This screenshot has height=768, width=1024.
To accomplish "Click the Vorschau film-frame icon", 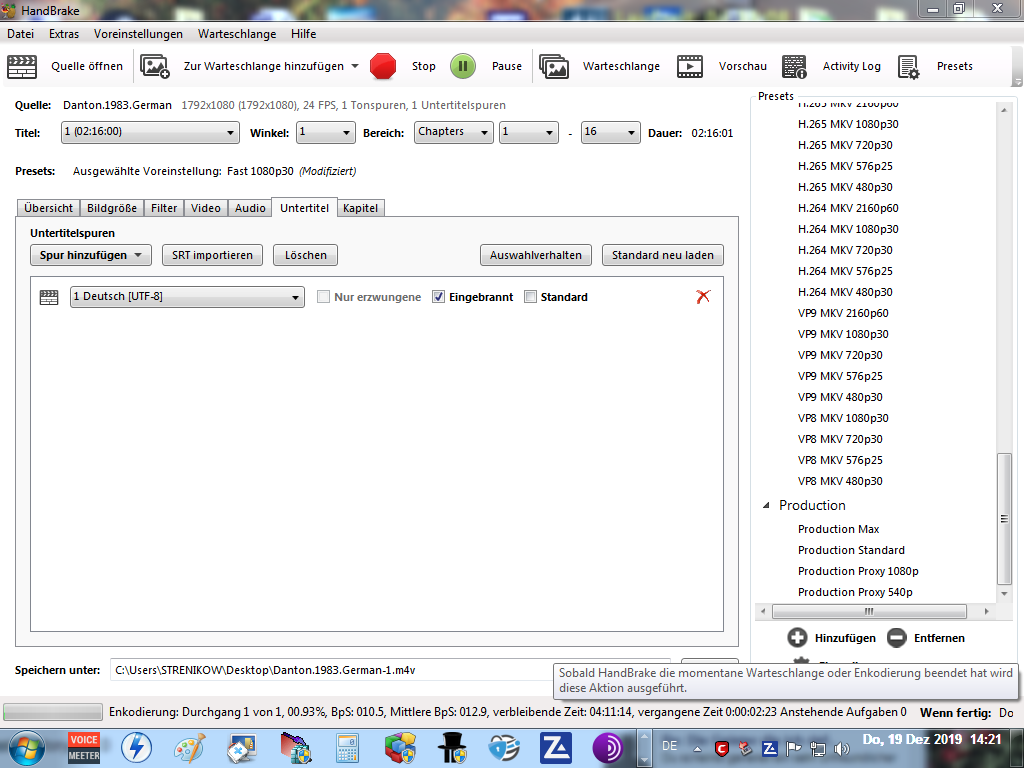I will click(690, 66).
